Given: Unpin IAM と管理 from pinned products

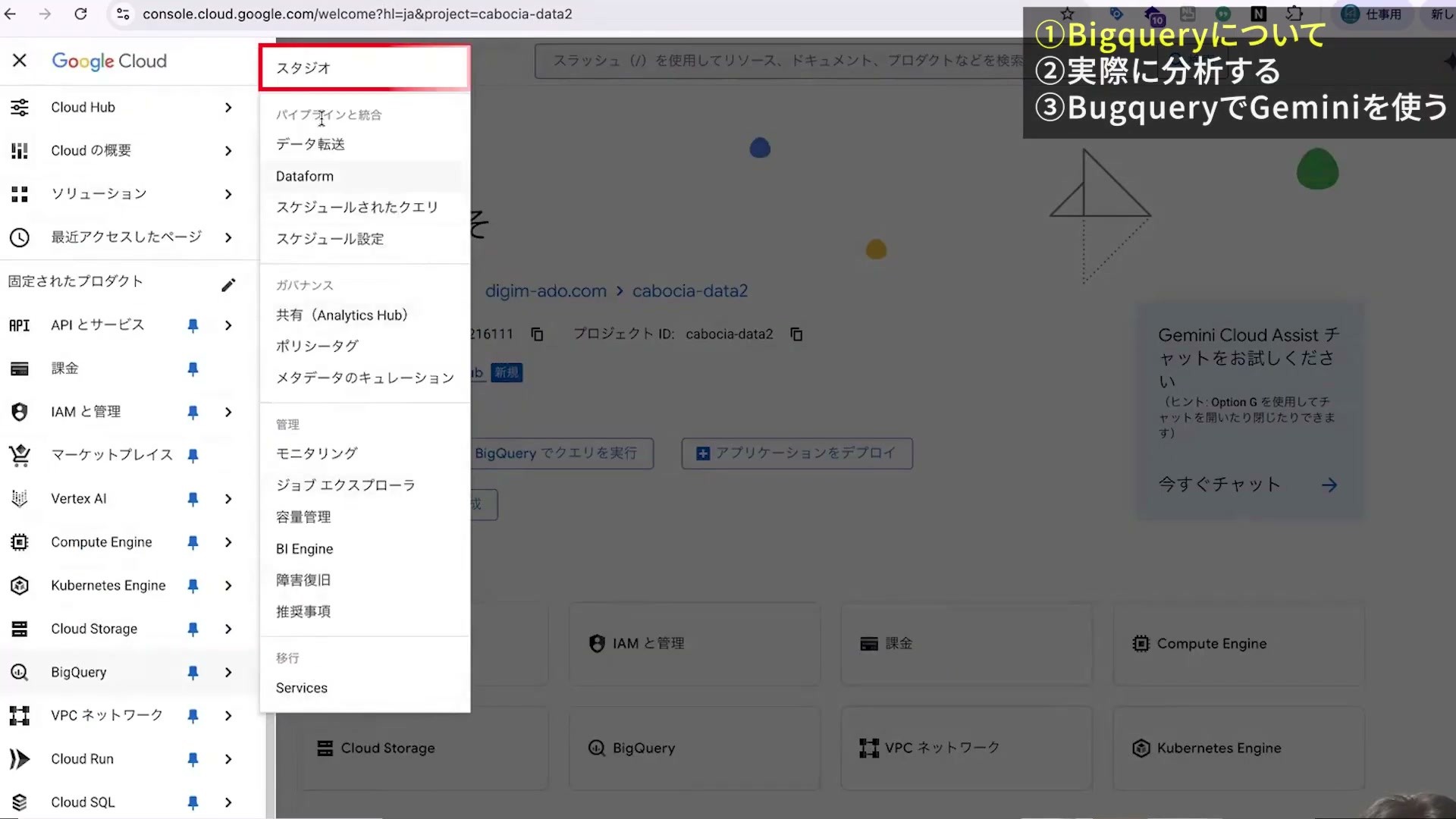Looking at the screenshot, I should pos(193,412).
